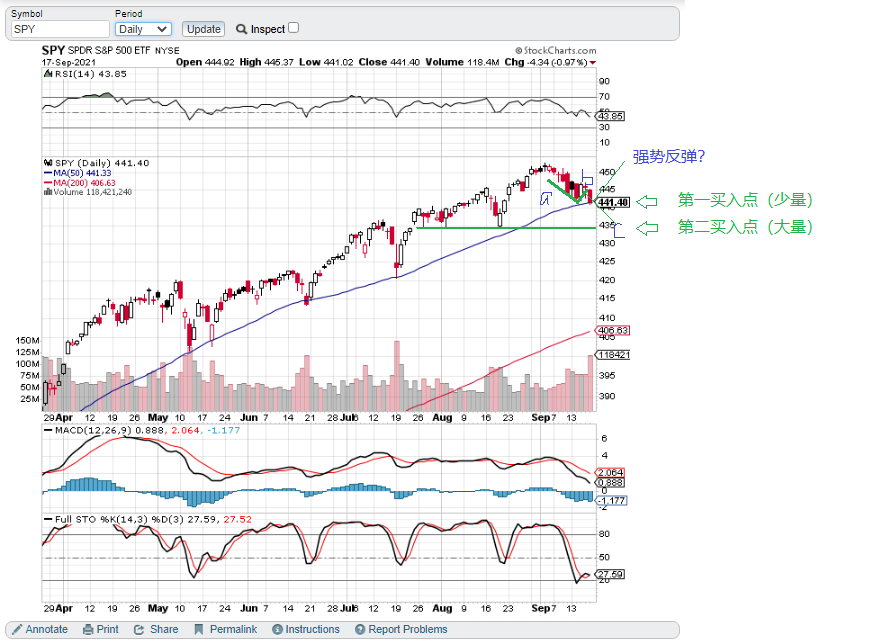Click the 强势反弹? annotation text
This screenshot has width=869, height=640.
pyautogui.click(x=667, y=157)
